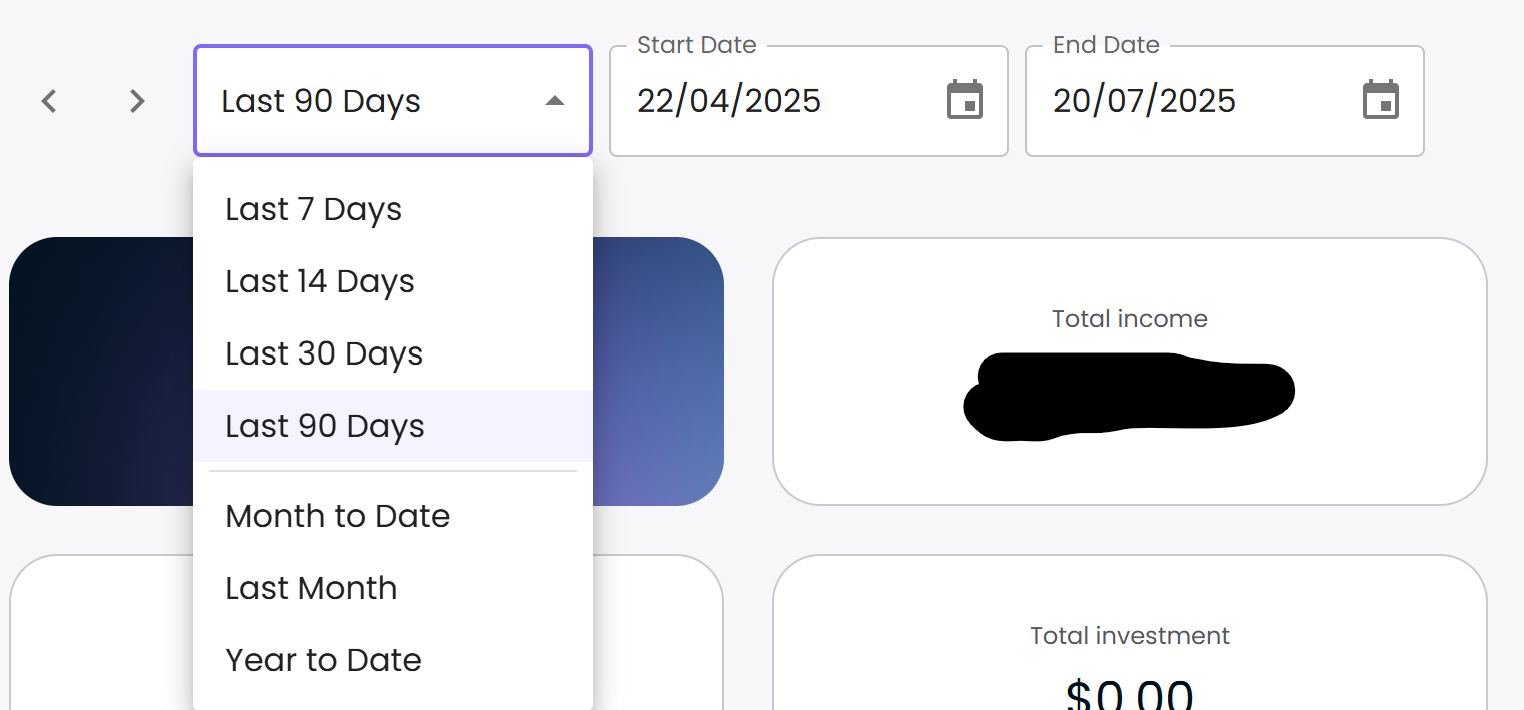Click the Total investment card

[x=1130, y=632]
